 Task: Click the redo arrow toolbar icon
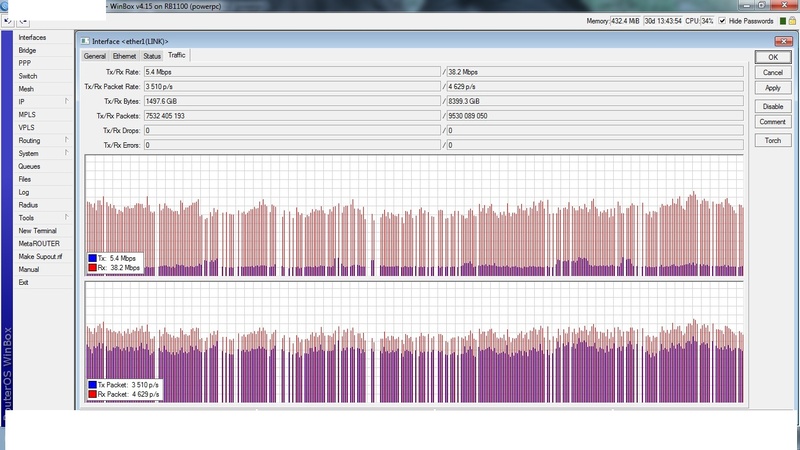click(x=23, y=21)
